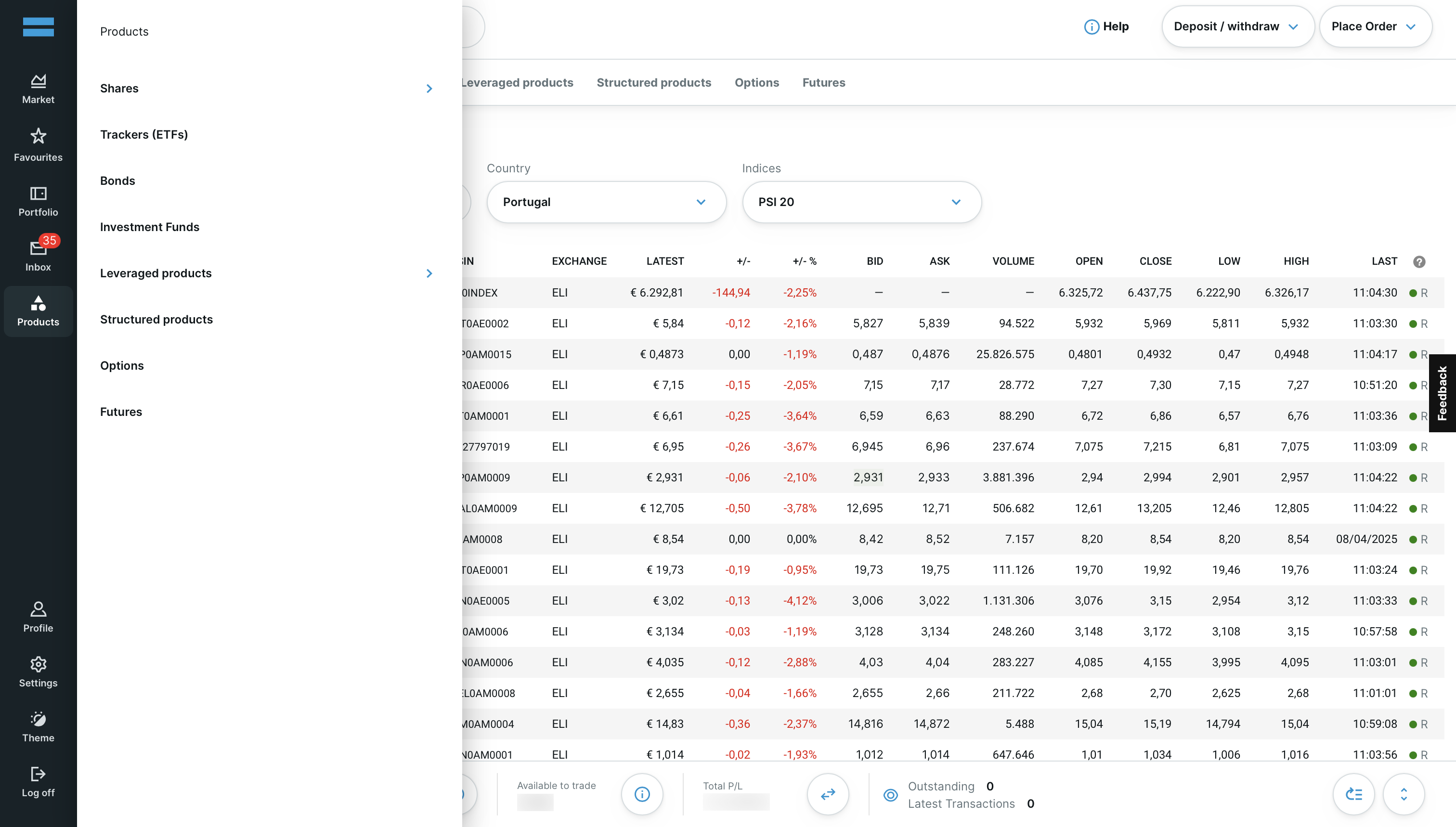
Task: Click the Place Order button
Action: (1375, 26)
